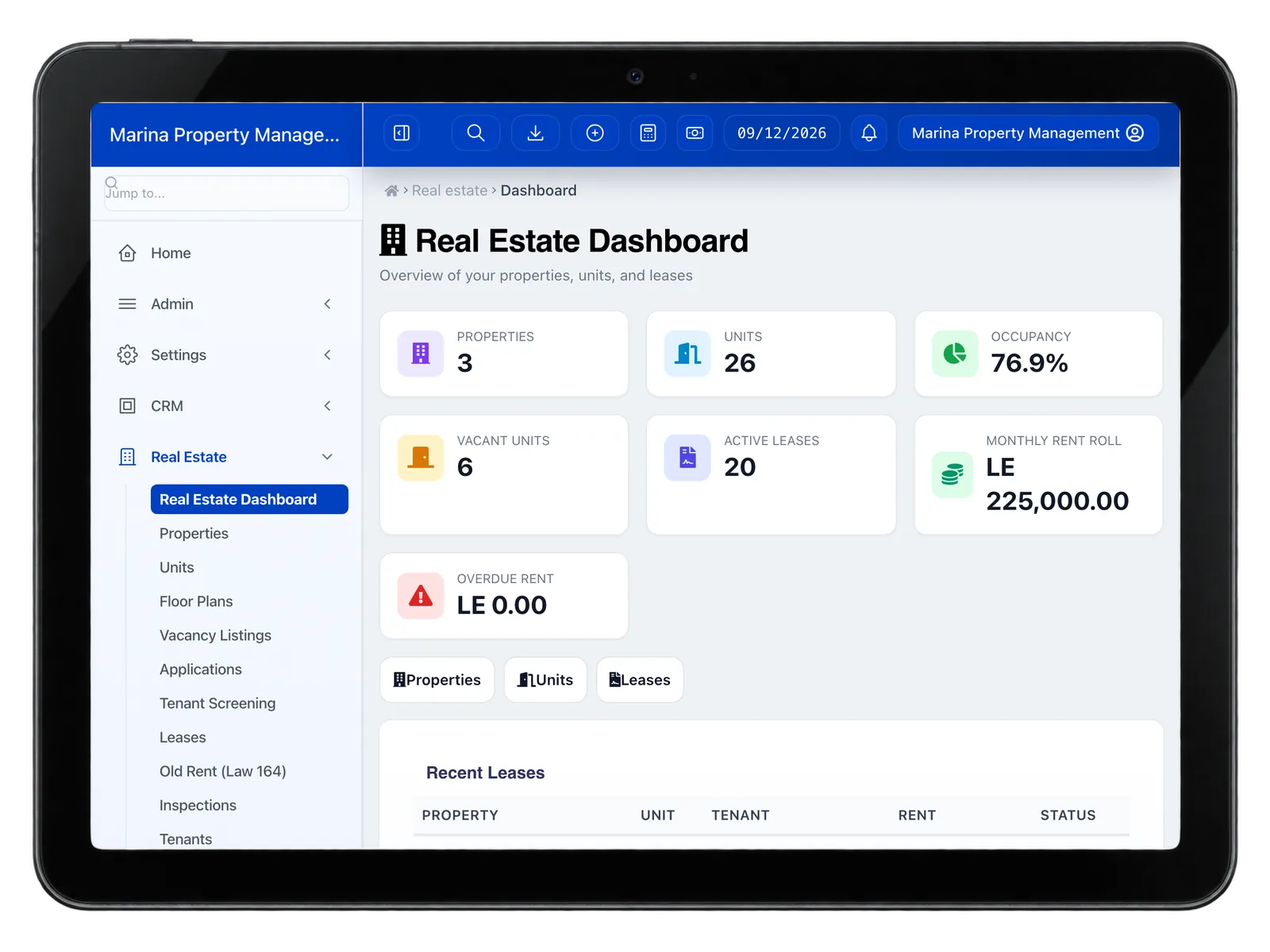Focus the Jump to search field
Screen dimensions: 1270x952
[x=226, y=193]
